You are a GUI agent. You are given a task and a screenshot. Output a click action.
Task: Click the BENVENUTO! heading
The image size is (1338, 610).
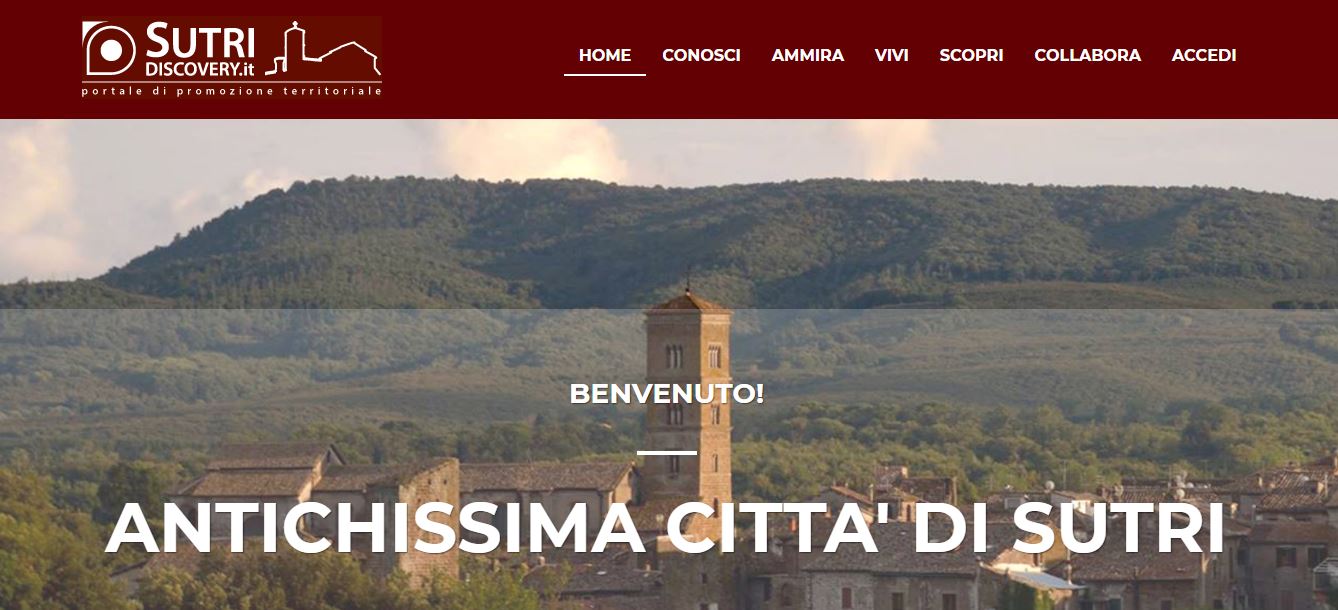[667, 393]
